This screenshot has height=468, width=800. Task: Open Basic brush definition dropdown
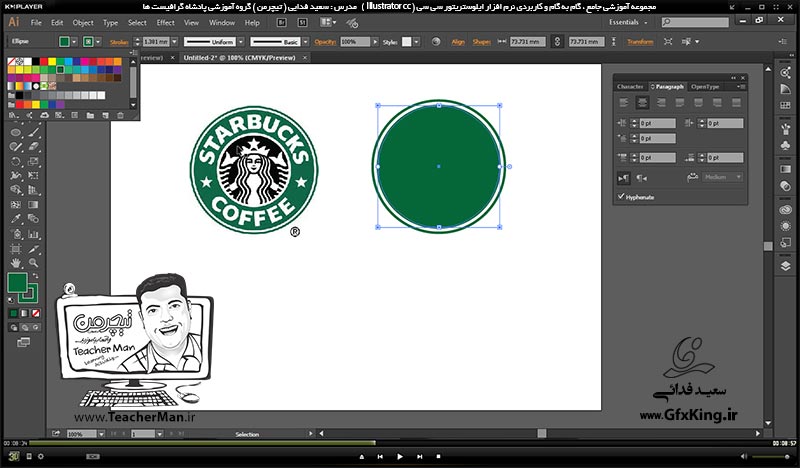[x=305, y=42]
